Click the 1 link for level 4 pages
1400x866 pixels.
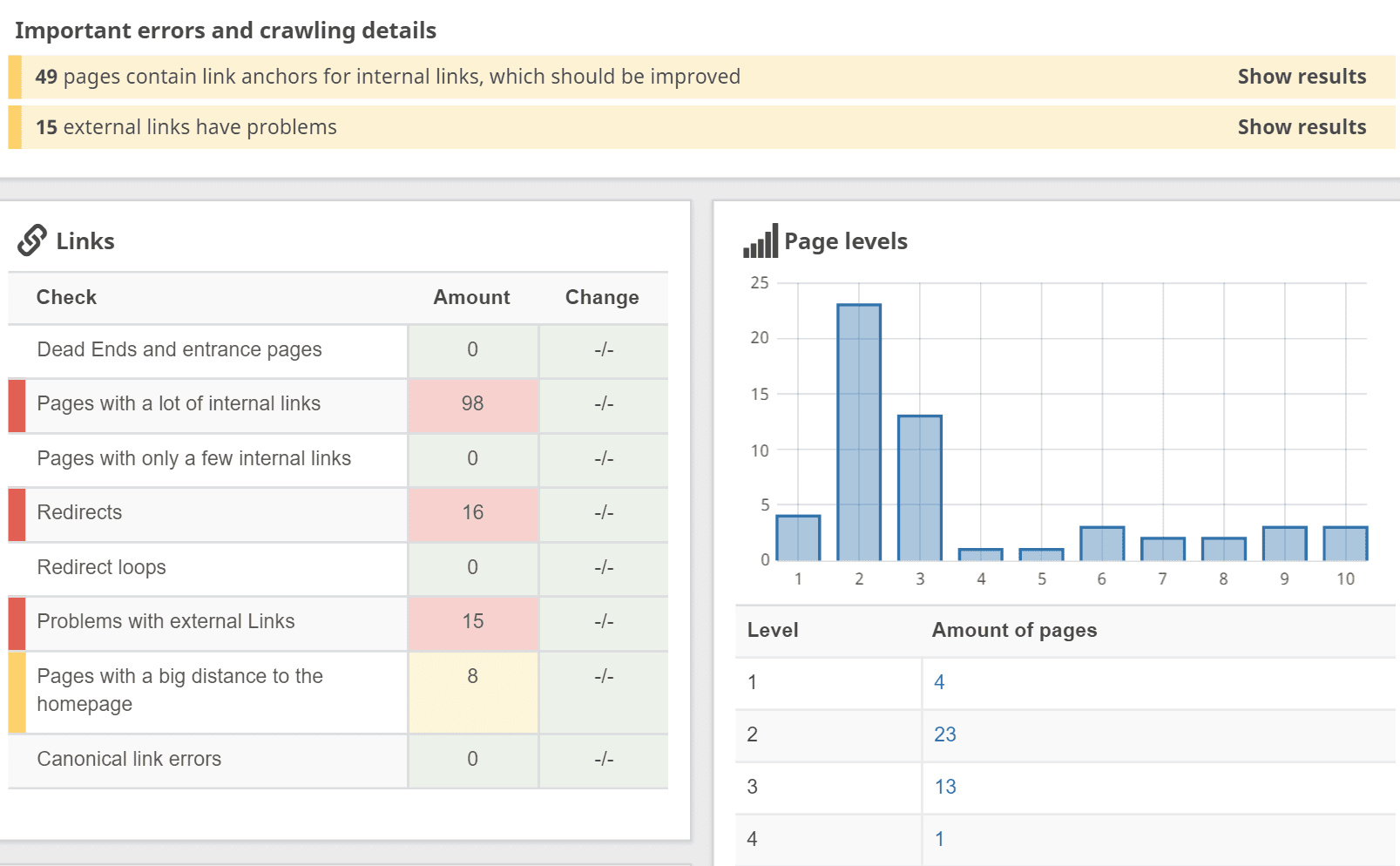[x=939, y=839]
